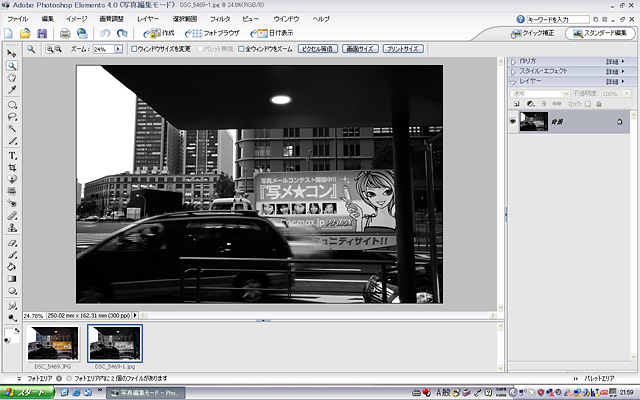Click the 日付表示 button
Image resolution: width=640 pixels, height=400 pixels.
coord(271,33)
